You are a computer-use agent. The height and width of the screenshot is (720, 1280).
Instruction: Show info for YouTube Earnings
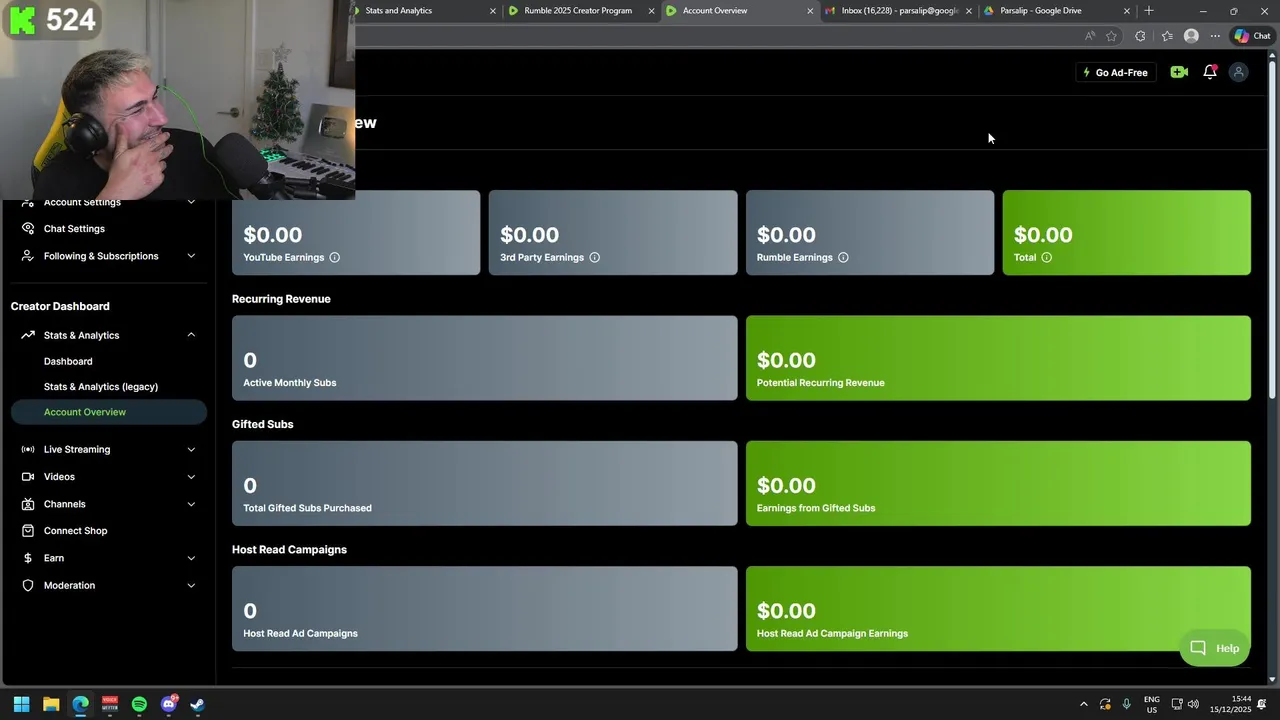point(335,257)
